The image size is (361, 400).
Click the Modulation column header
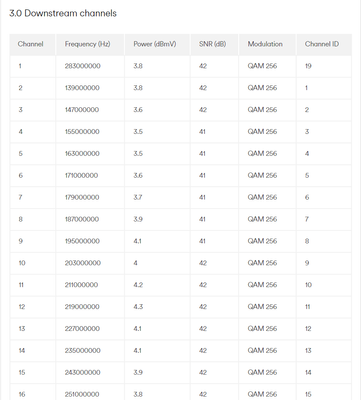(265, 44)
